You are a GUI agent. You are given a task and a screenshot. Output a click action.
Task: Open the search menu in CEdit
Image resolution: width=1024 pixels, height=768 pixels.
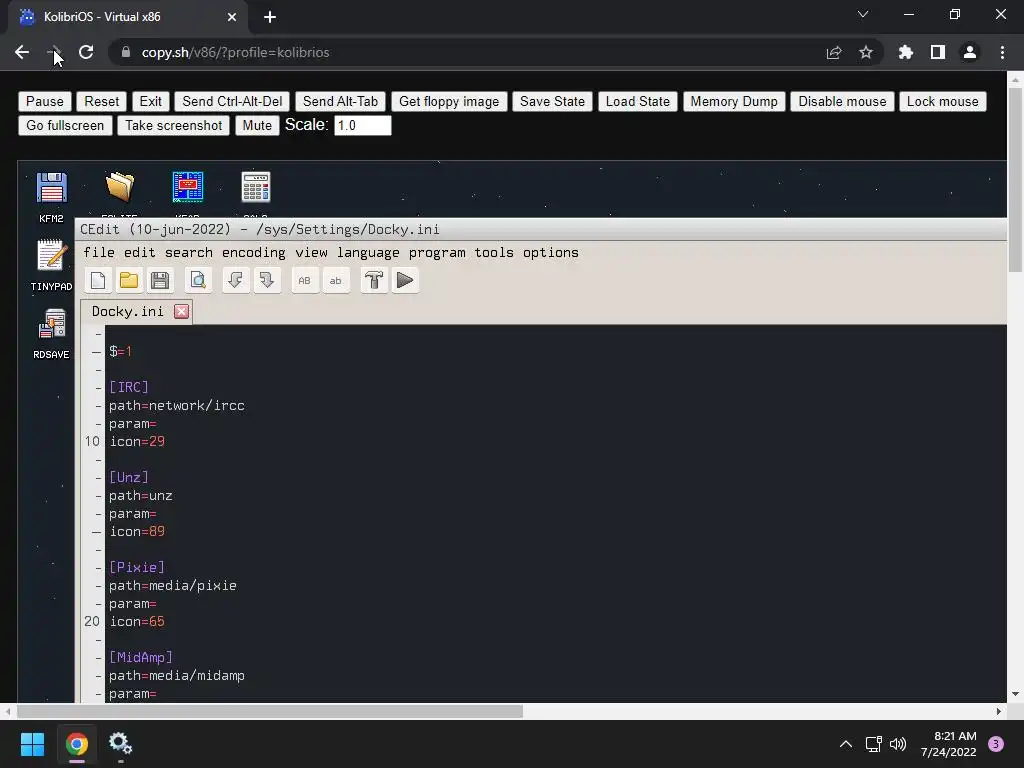coord(189,253)
